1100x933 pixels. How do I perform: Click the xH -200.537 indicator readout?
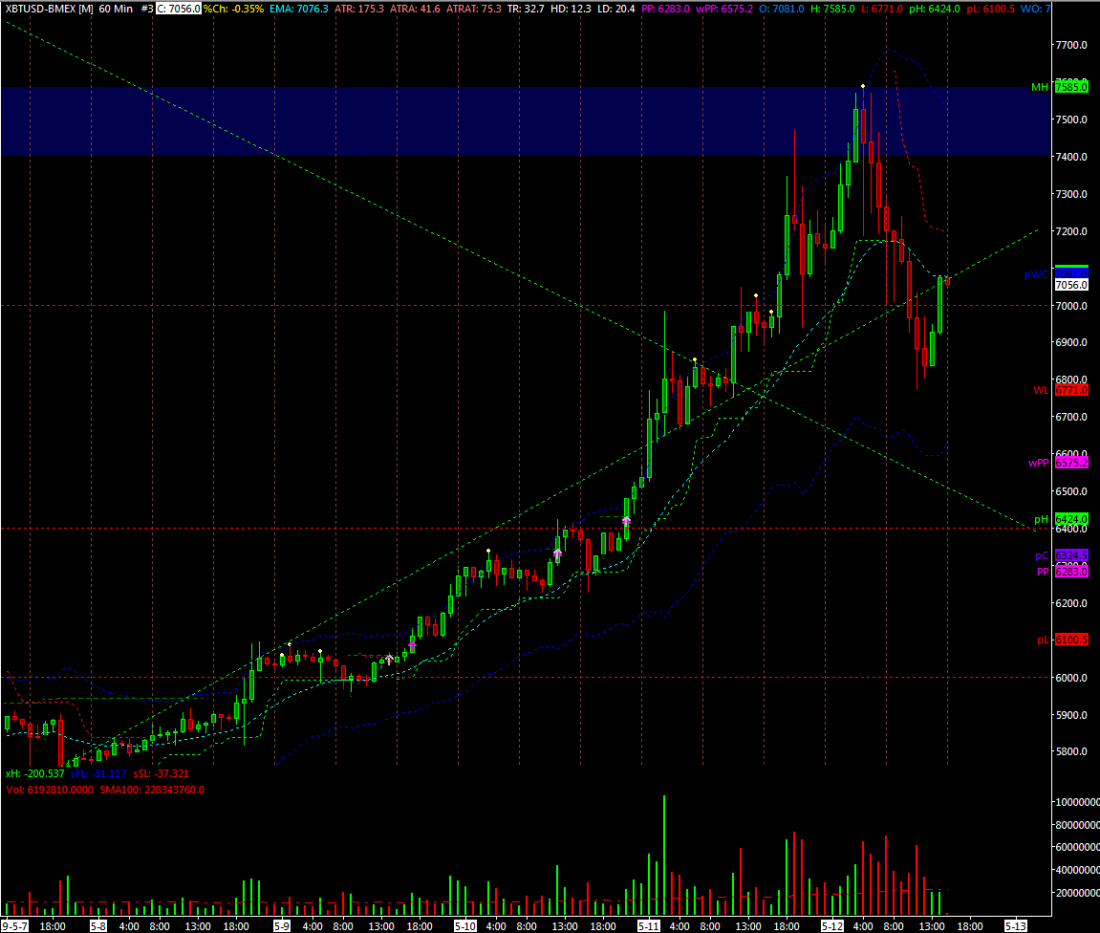35,774
